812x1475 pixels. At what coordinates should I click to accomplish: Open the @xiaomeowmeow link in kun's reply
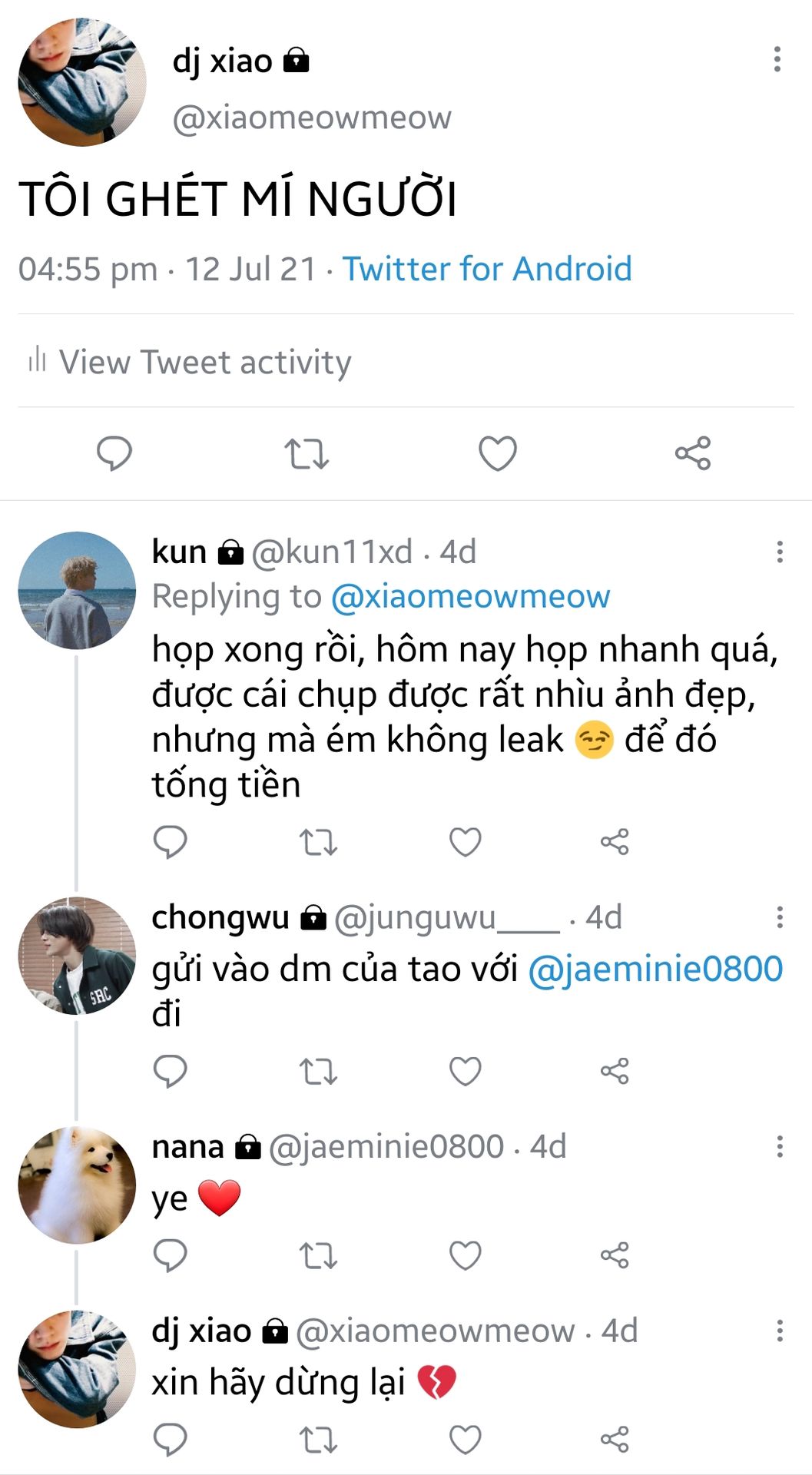[x=470, y=597]
